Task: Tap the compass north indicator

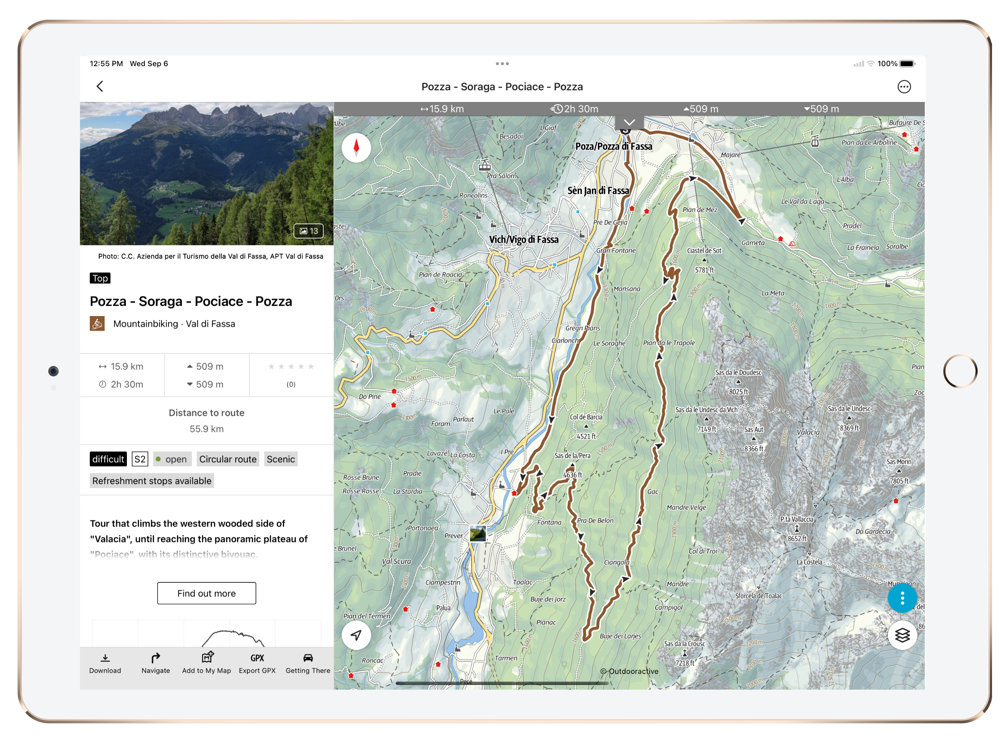Action: (357, 148)
